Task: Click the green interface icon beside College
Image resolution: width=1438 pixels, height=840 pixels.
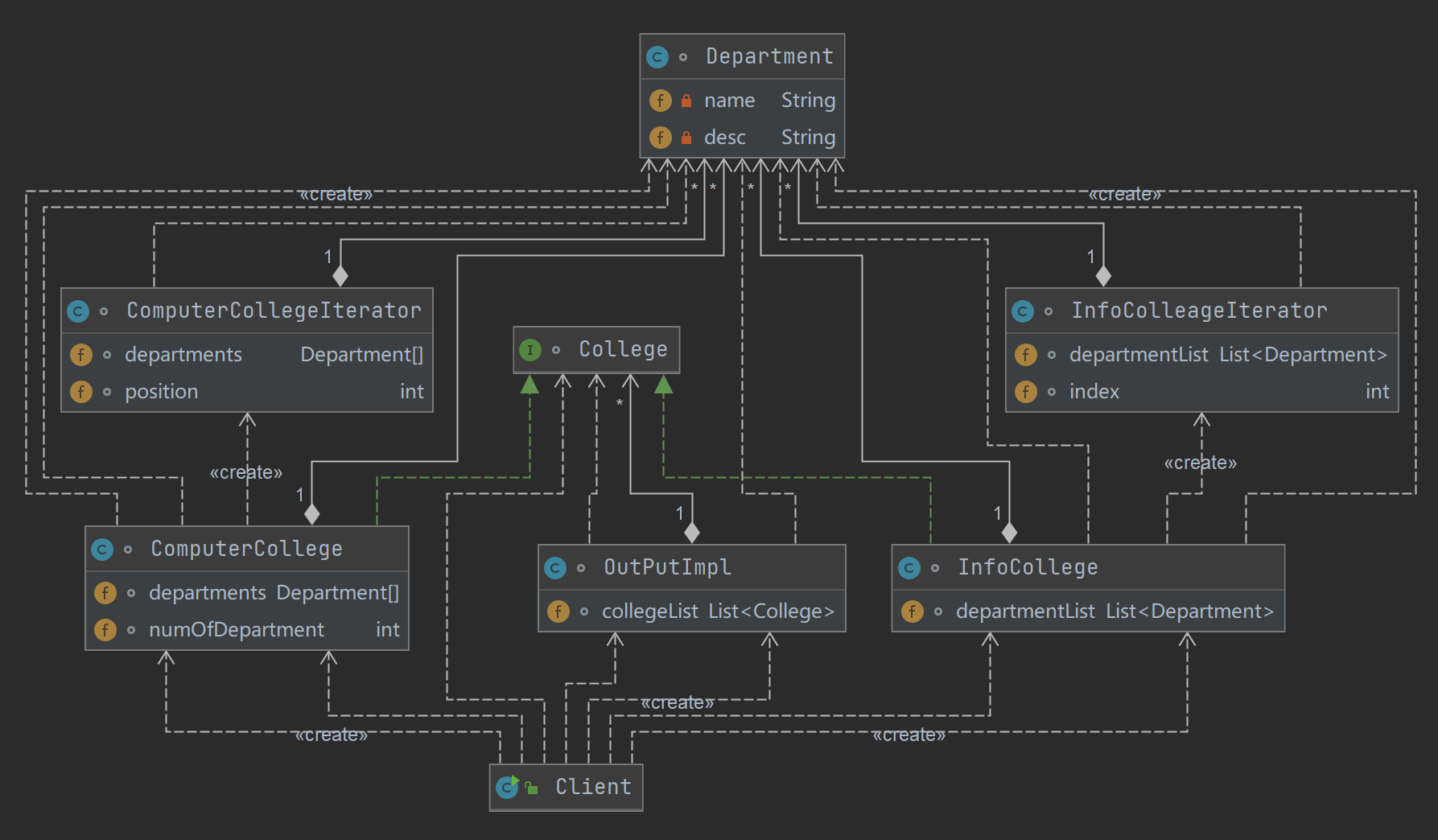Action: click(x=530, y=350)
